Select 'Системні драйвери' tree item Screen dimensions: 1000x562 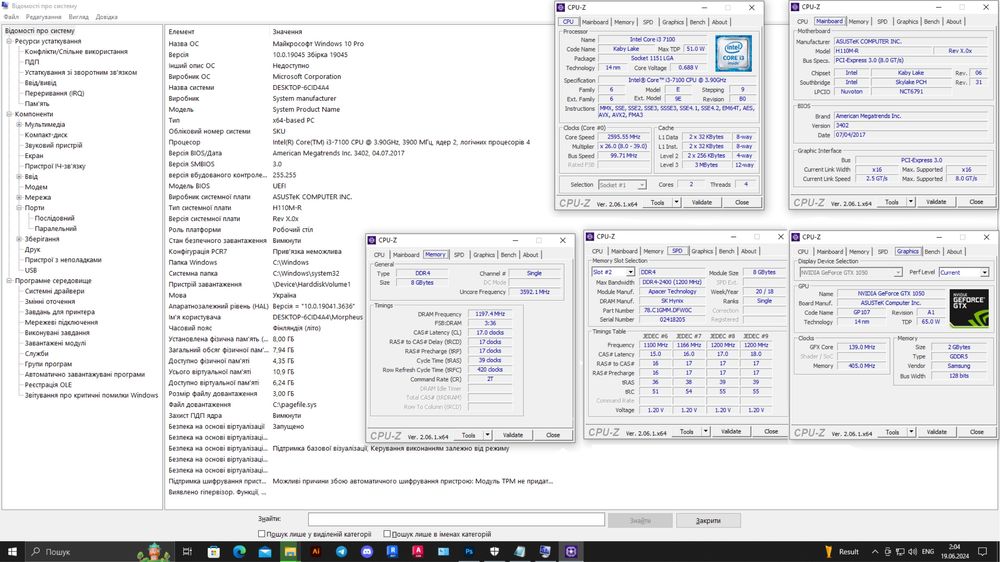(54, 291)
